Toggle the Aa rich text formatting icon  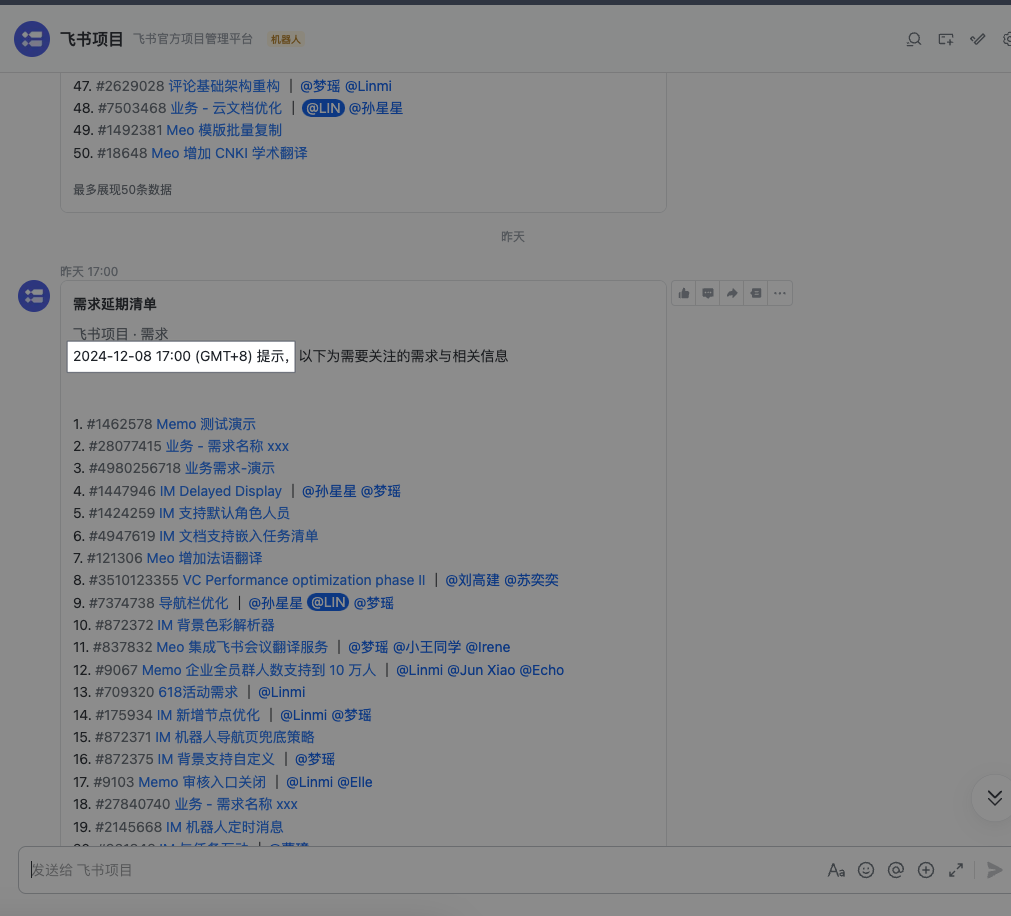836,870
